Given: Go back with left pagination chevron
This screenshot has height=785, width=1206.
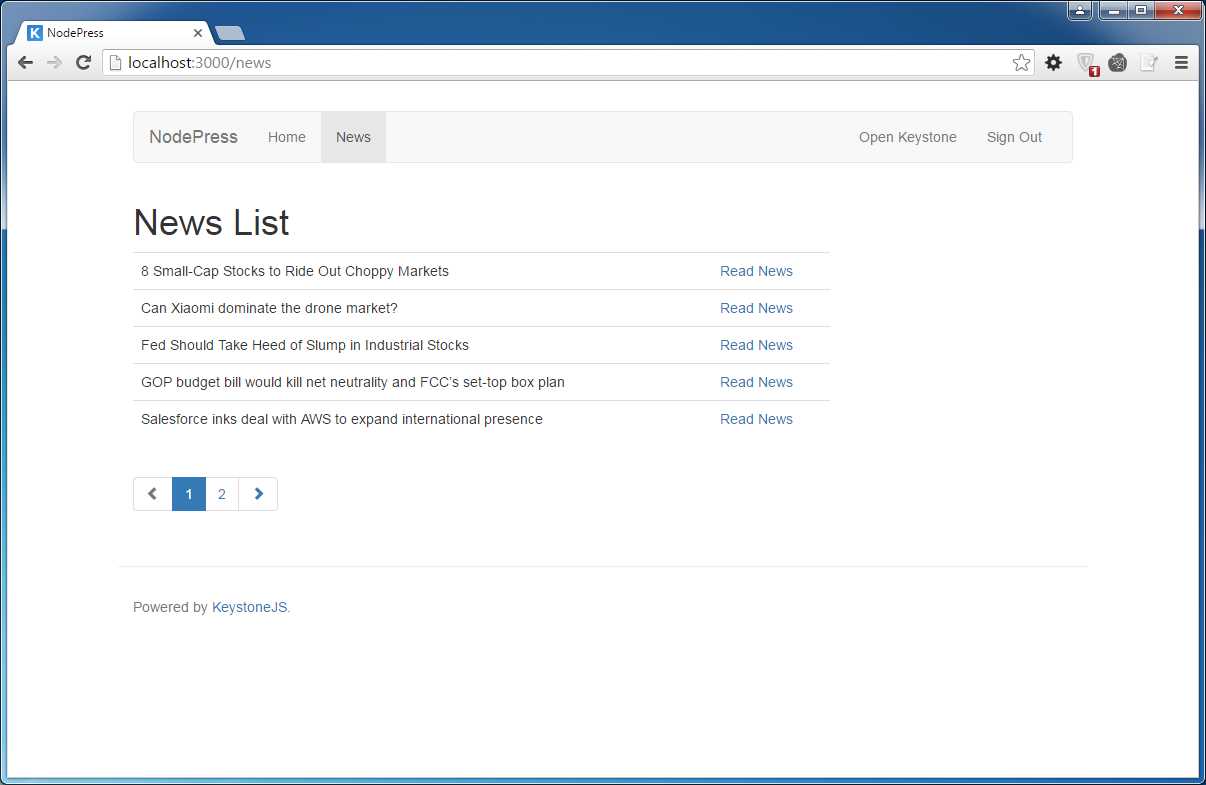Looking at the screenshot, I should [152, 493].
